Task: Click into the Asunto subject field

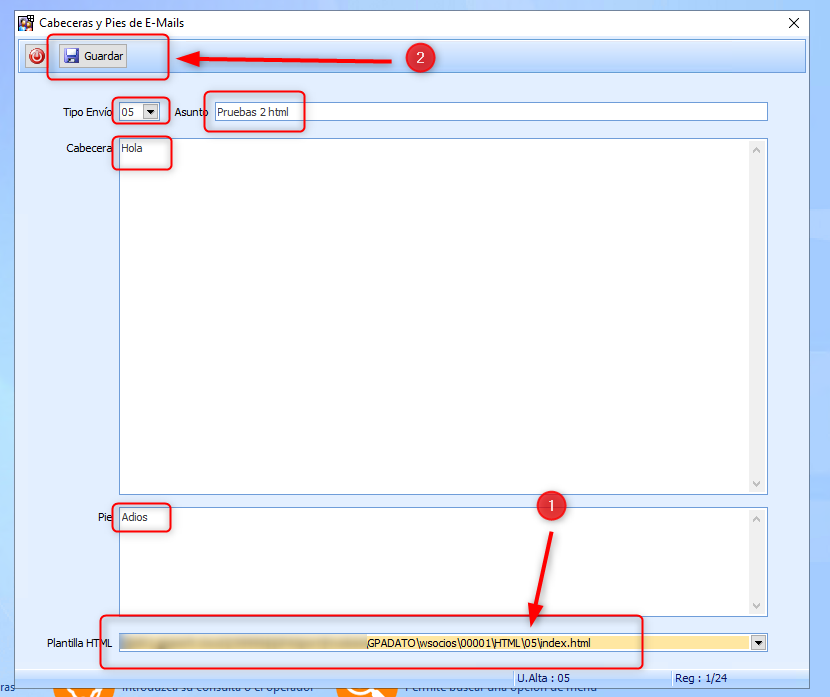Action: point(490,112)
